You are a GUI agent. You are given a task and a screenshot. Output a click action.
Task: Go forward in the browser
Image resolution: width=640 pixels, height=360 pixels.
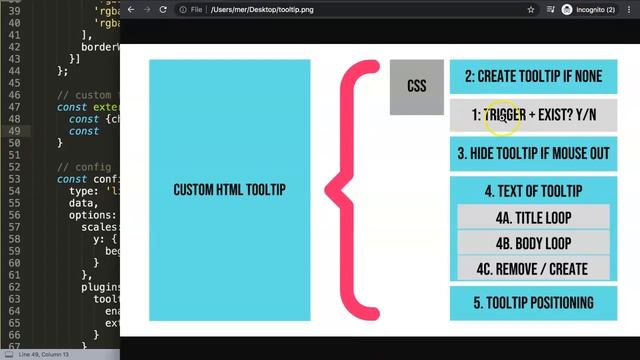click(147, 9)
